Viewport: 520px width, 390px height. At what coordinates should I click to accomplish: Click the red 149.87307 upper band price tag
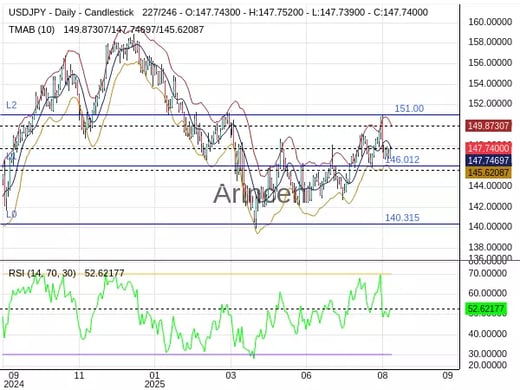tap(488, 126)
